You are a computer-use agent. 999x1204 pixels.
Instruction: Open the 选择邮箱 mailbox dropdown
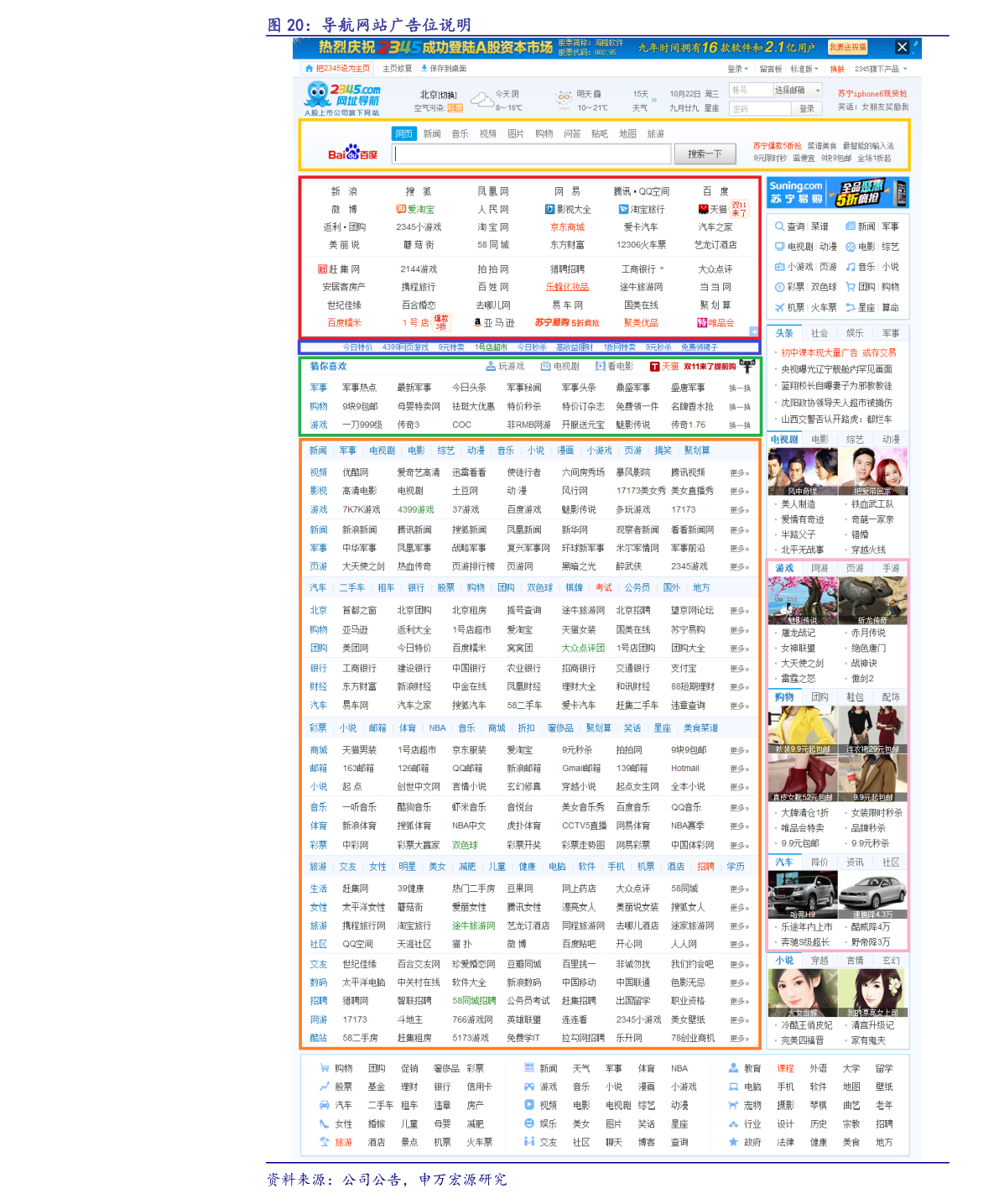click(x=798, y=90)
